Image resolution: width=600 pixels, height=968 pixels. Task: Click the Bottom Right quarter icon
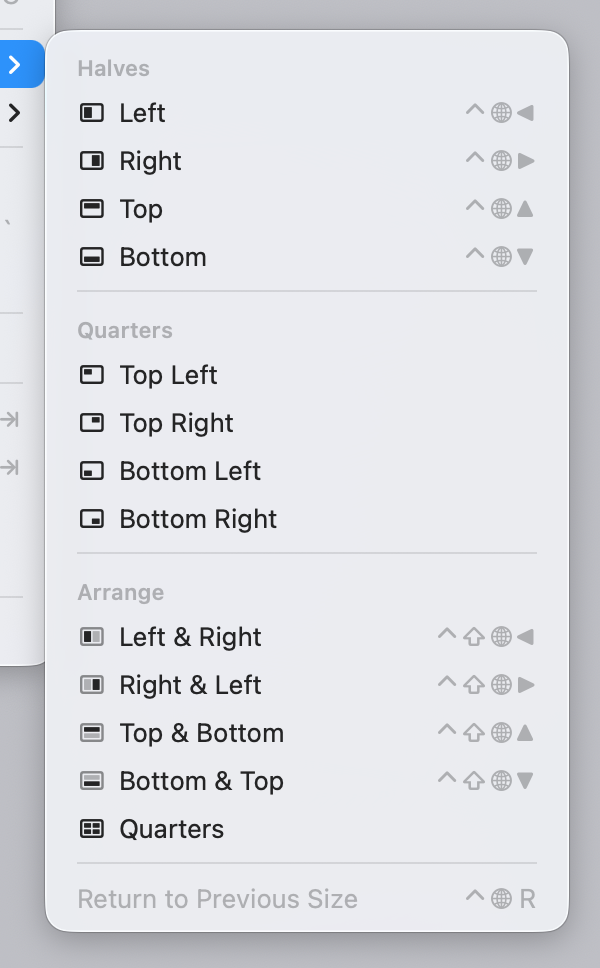click(92, 519)
